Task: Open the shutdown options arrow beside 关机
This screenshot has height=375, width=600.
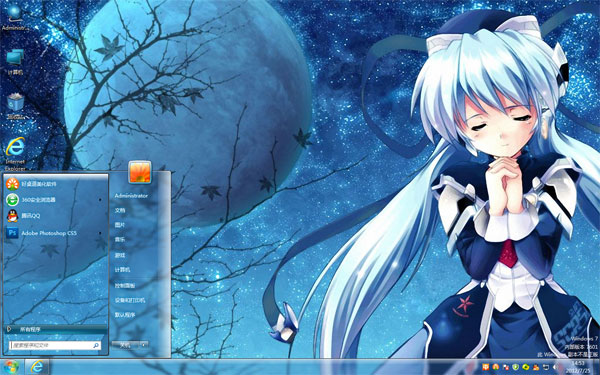Action: click(x=143, y=345)
